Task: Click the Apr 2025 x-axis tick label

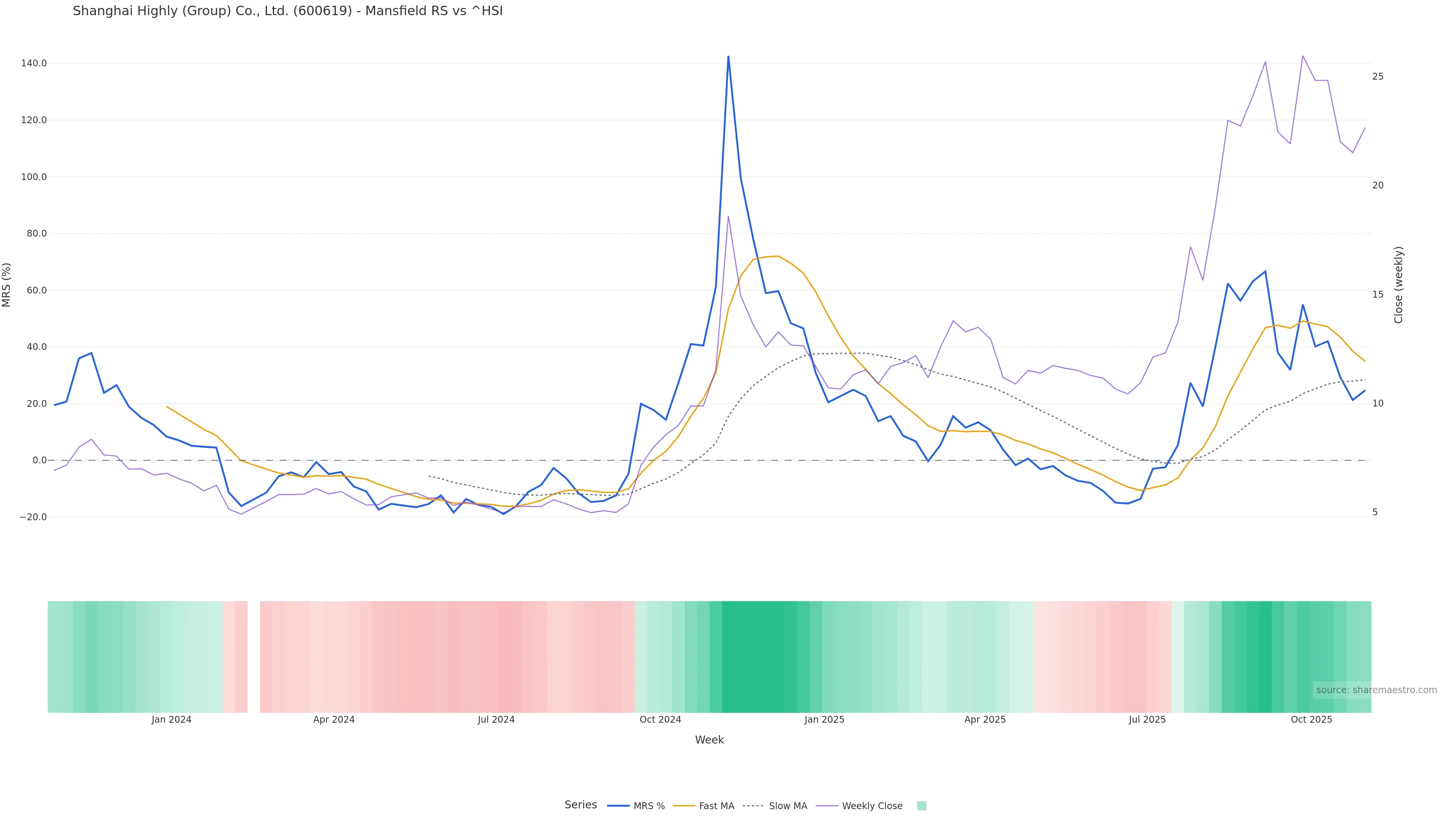Action: [x=985, y=720]
